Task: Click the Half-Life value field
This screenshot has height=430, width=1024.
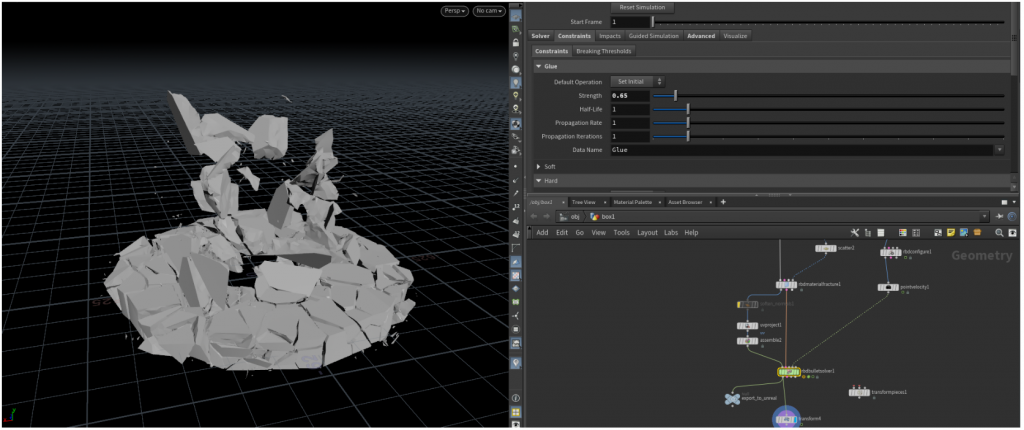Action: [x=630, y=109]
